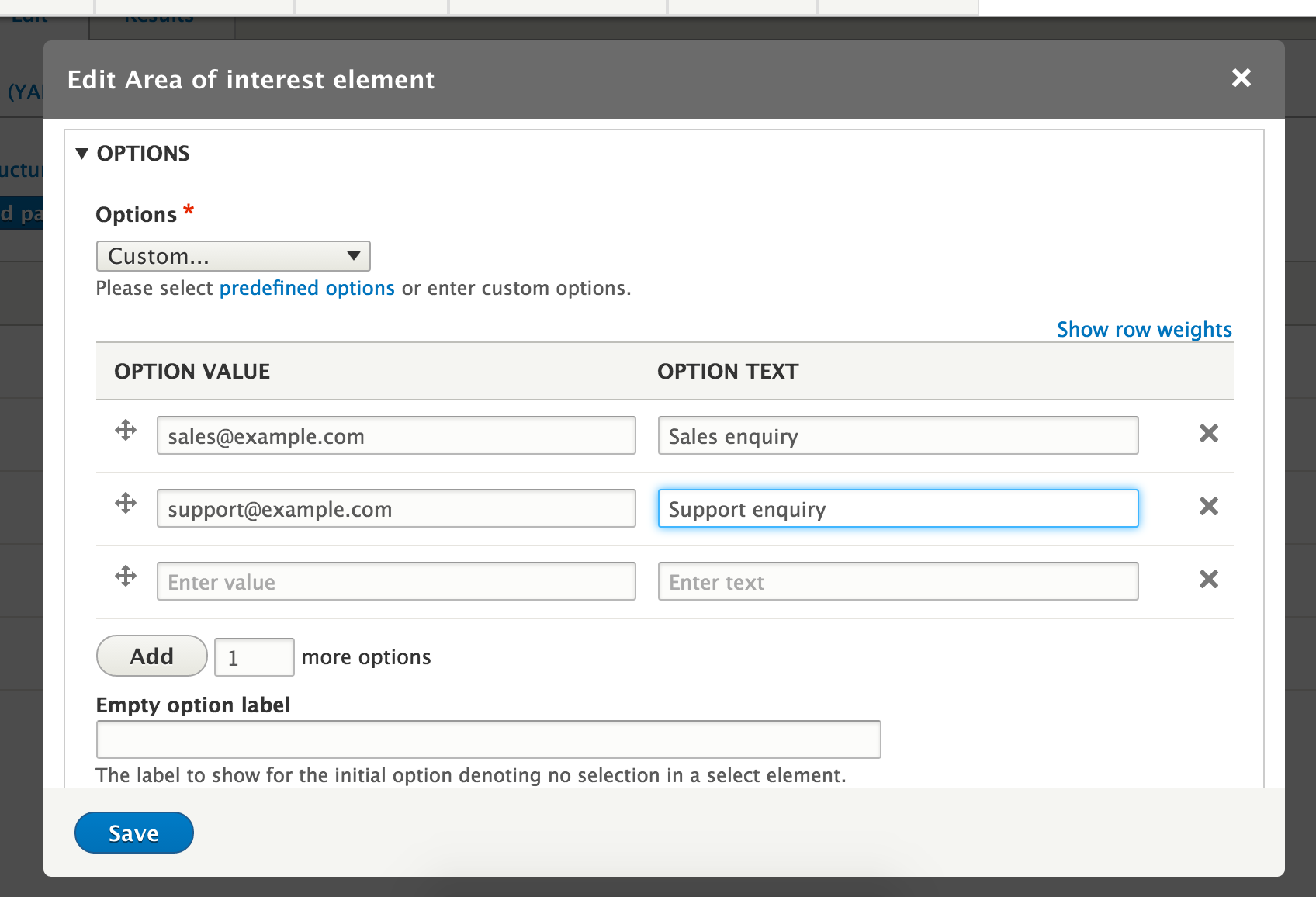This screenshot has width=1316, height=897.
Task: Remove the Support enquiry option row
Action: tap(1208, 506)
